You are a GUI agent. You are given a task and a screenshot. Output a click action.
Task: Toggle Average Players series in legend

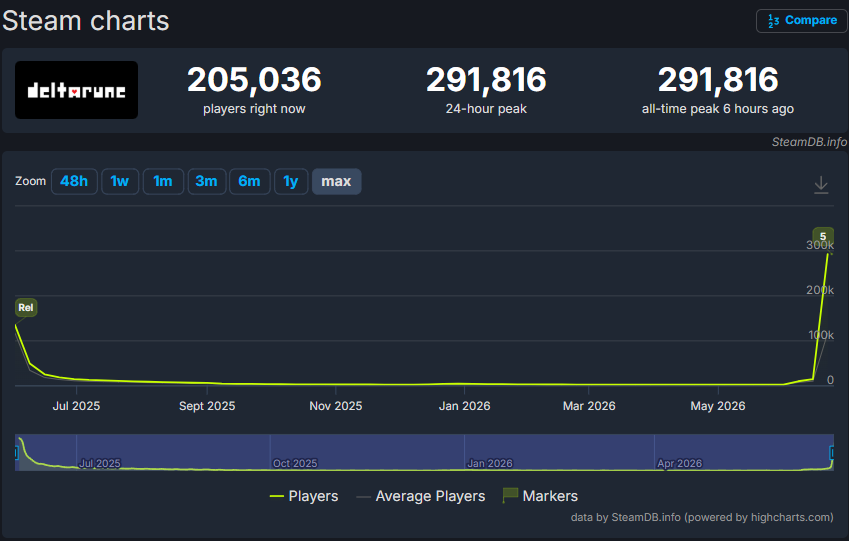pos(421,496)
